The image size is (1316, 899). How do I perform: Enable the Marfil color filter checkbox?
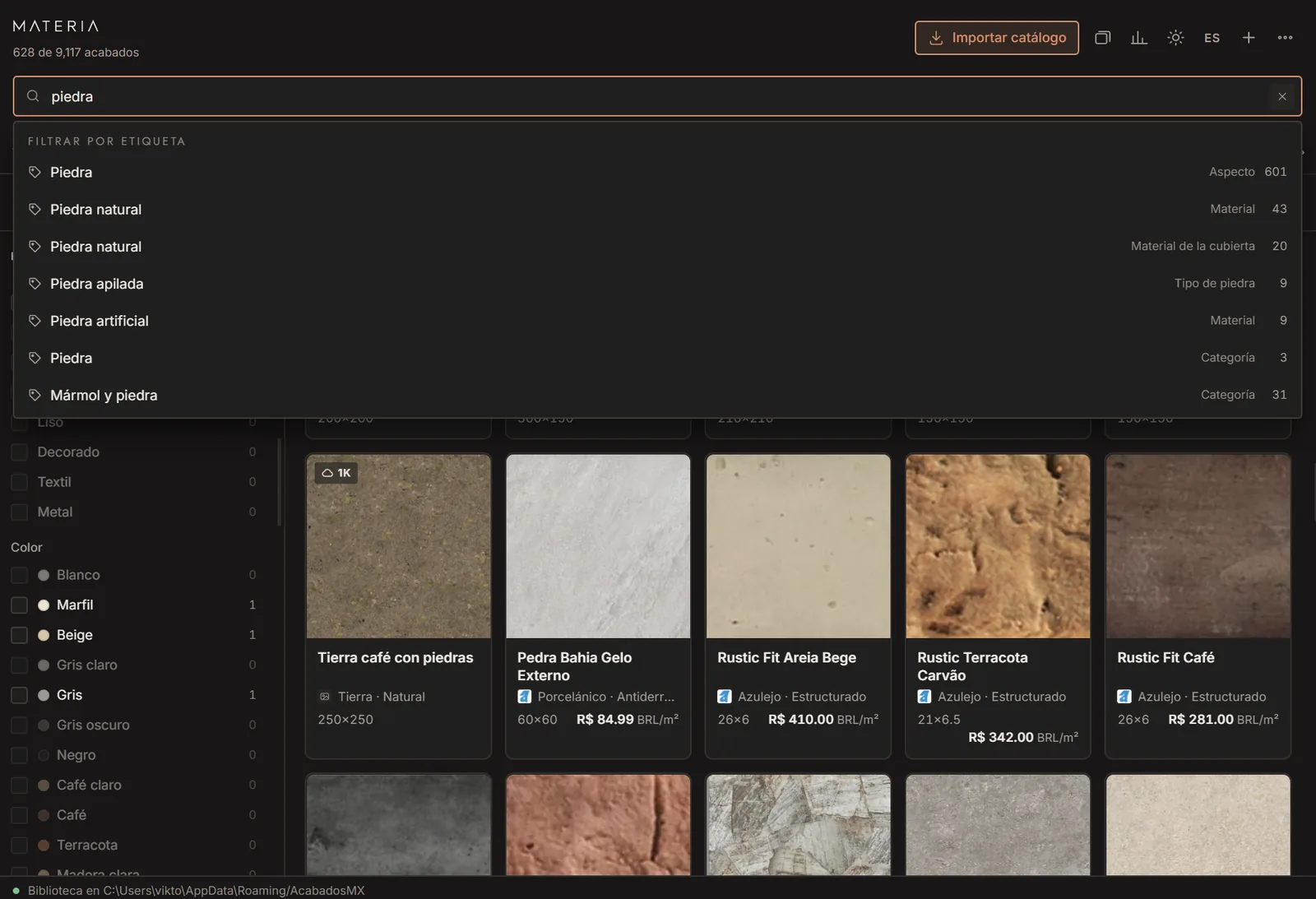pos(20,605)
